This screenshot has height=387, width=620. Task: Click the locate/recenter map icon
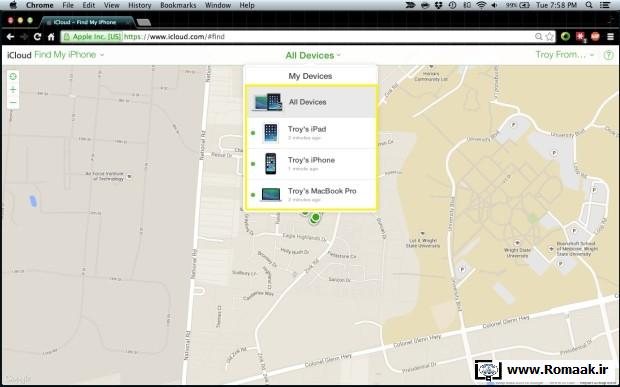[x=13, y=76]
